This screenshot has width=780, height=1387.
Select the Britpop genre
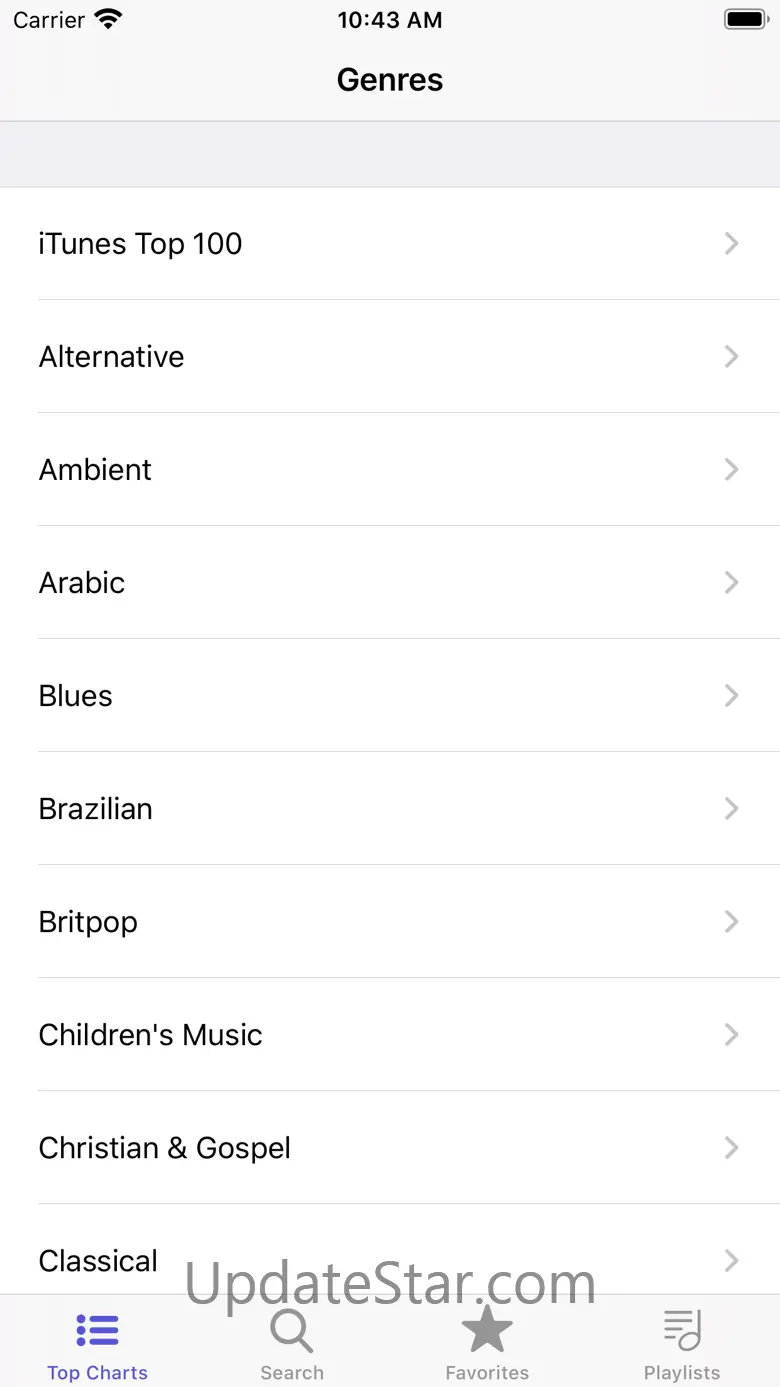pyautogui.click(x=88, y=921)
